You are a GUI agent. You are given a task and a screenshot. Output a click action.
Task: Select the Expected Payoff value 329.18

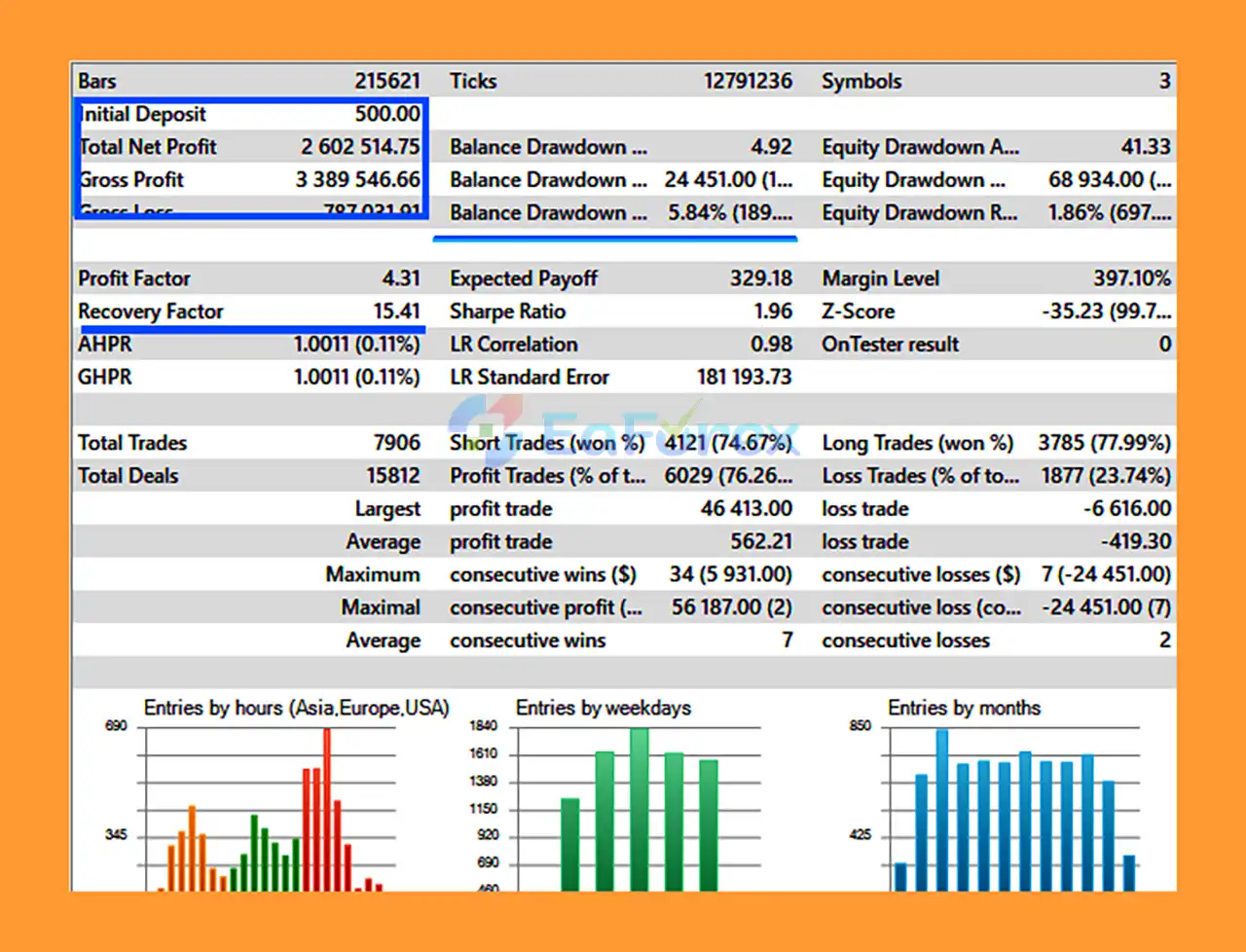point(760,278)
